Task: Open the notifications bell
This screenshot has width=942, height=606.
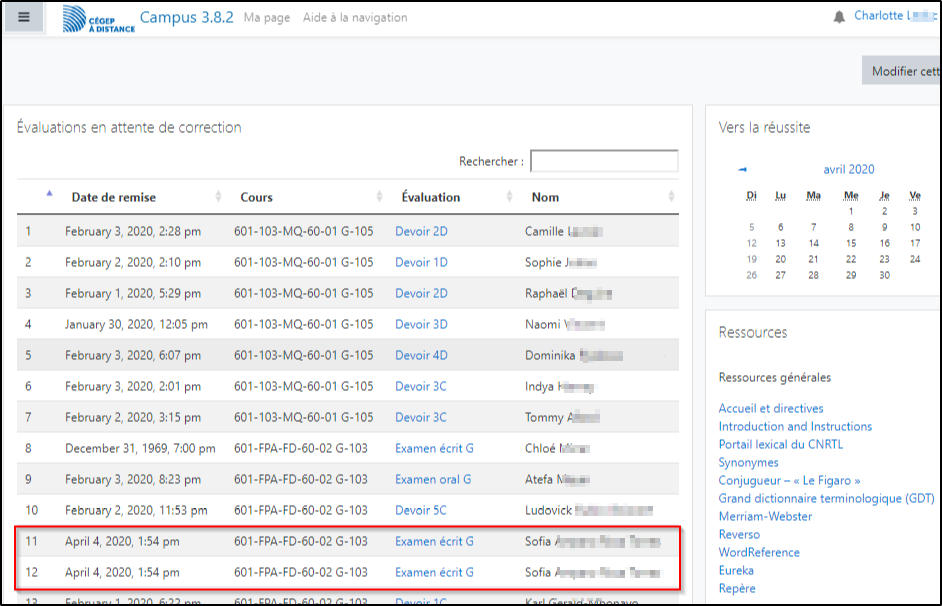Action: coord(839,18)
